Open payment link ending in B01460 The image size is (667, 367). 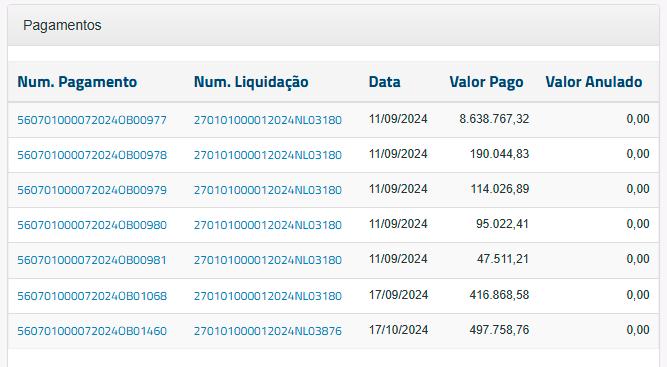tap(92, 331)
